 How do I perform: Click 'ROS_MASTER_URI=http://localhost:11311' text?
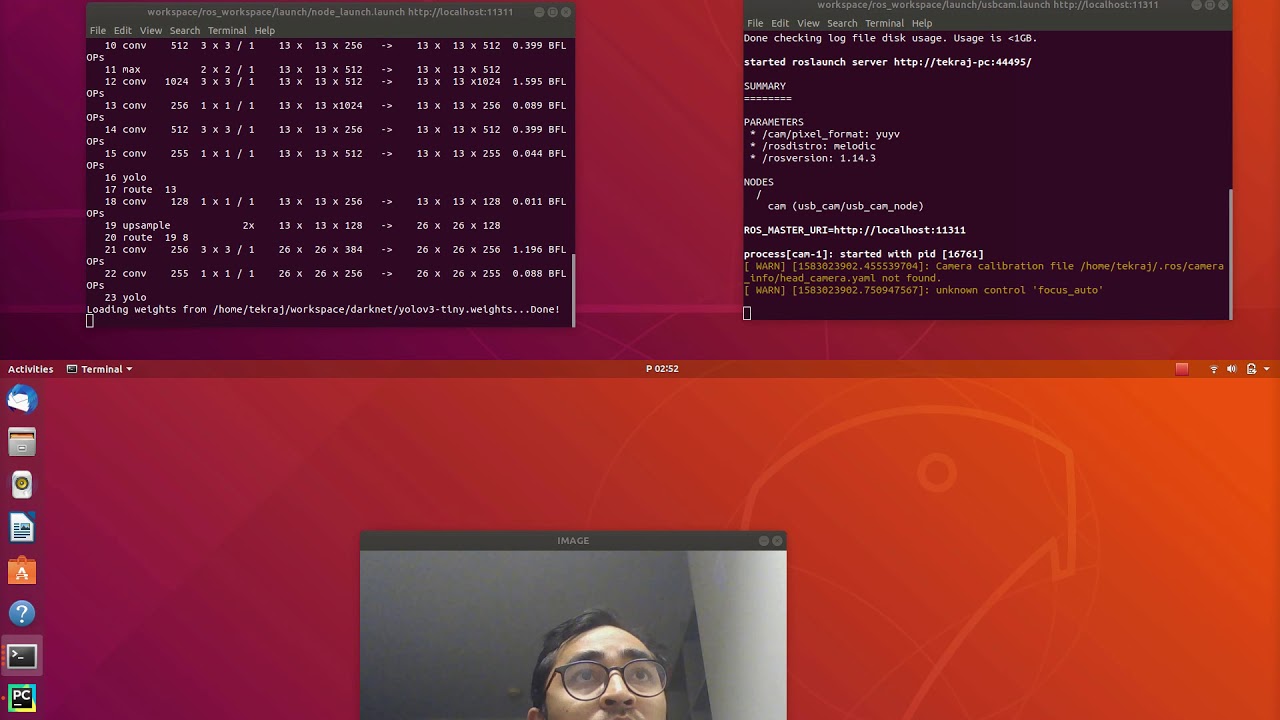coord(855,230)
